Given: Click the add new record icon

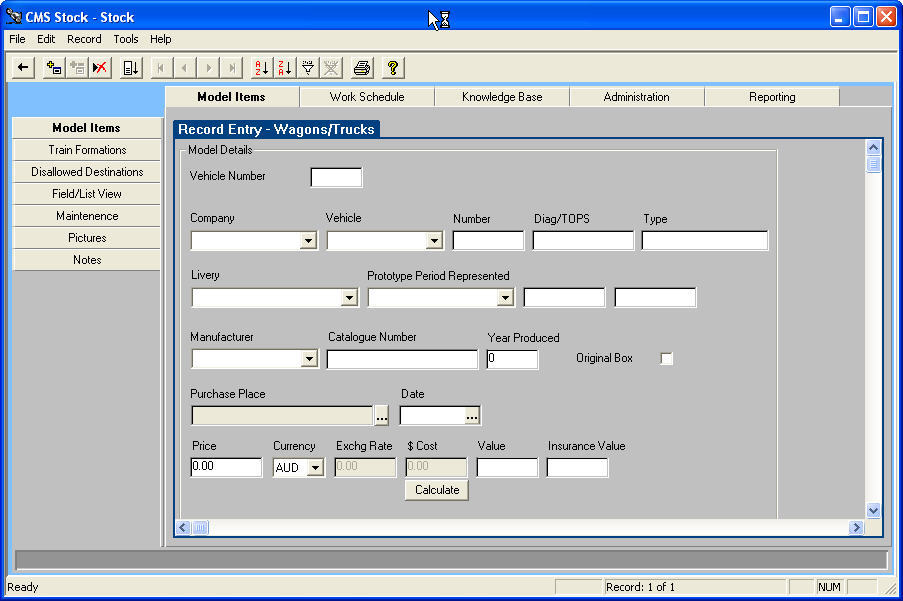Looking at the screenshot, I should click(54, 68).
